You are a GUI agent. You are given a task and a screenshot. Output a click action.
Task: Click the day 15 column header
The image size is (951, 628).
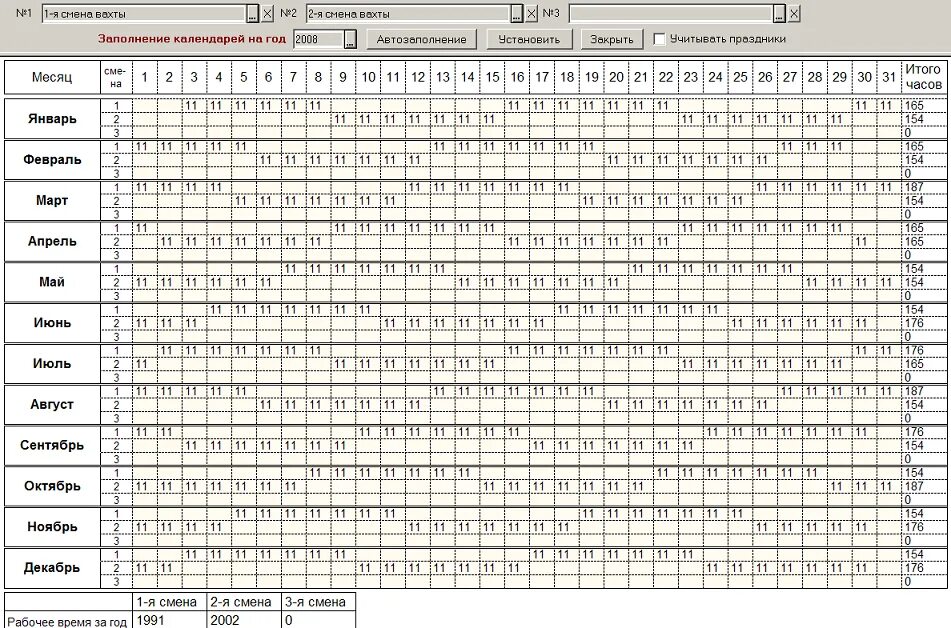click(x=492, y=77)
